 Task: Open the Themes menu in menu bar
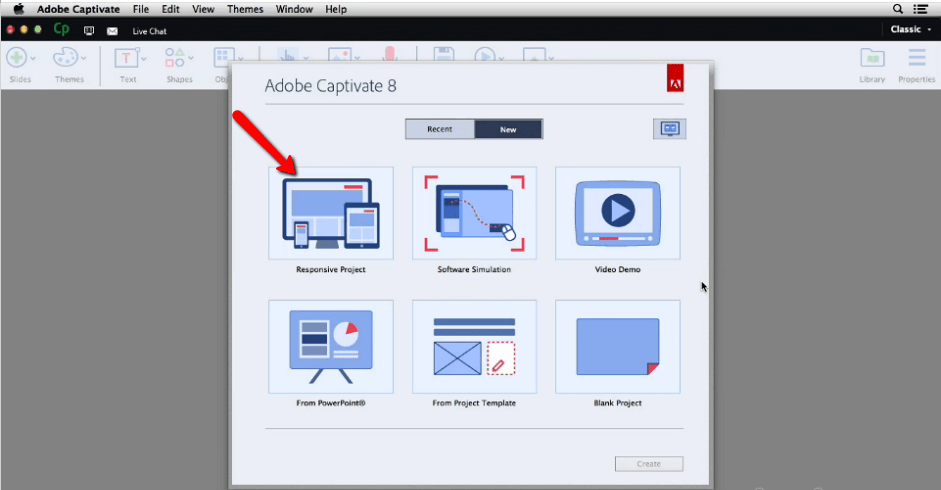(x=245, y=9)
